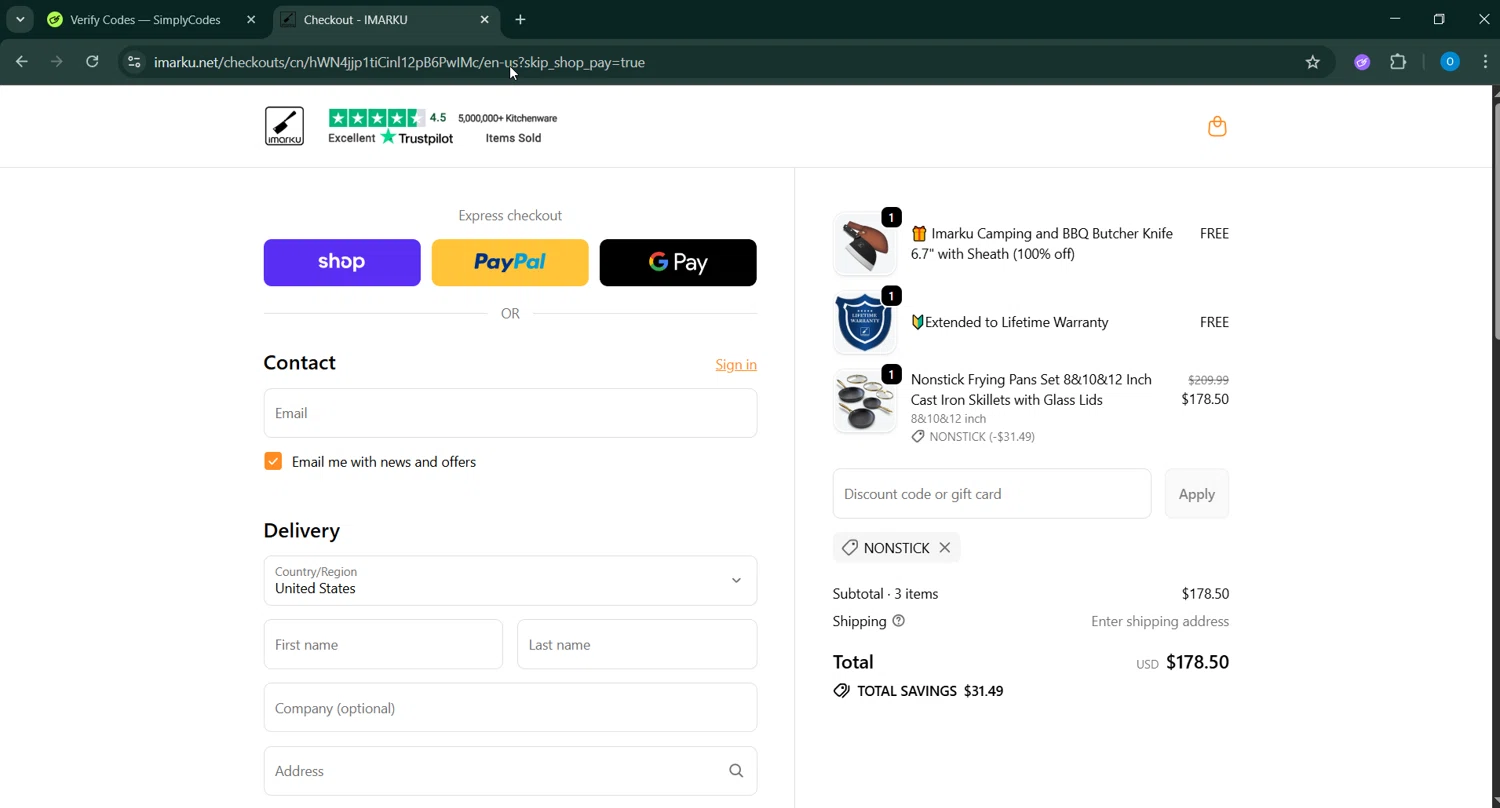
Task: Select the Checkout IMARKU tab
Action: (x=385, y=19)
